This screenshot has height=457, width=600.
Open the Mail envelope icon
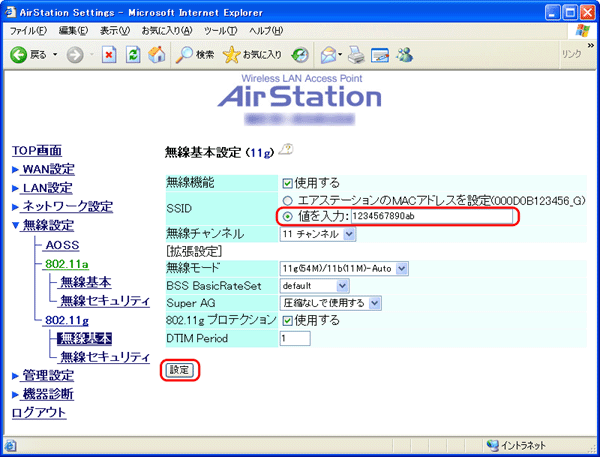[329, 55]
